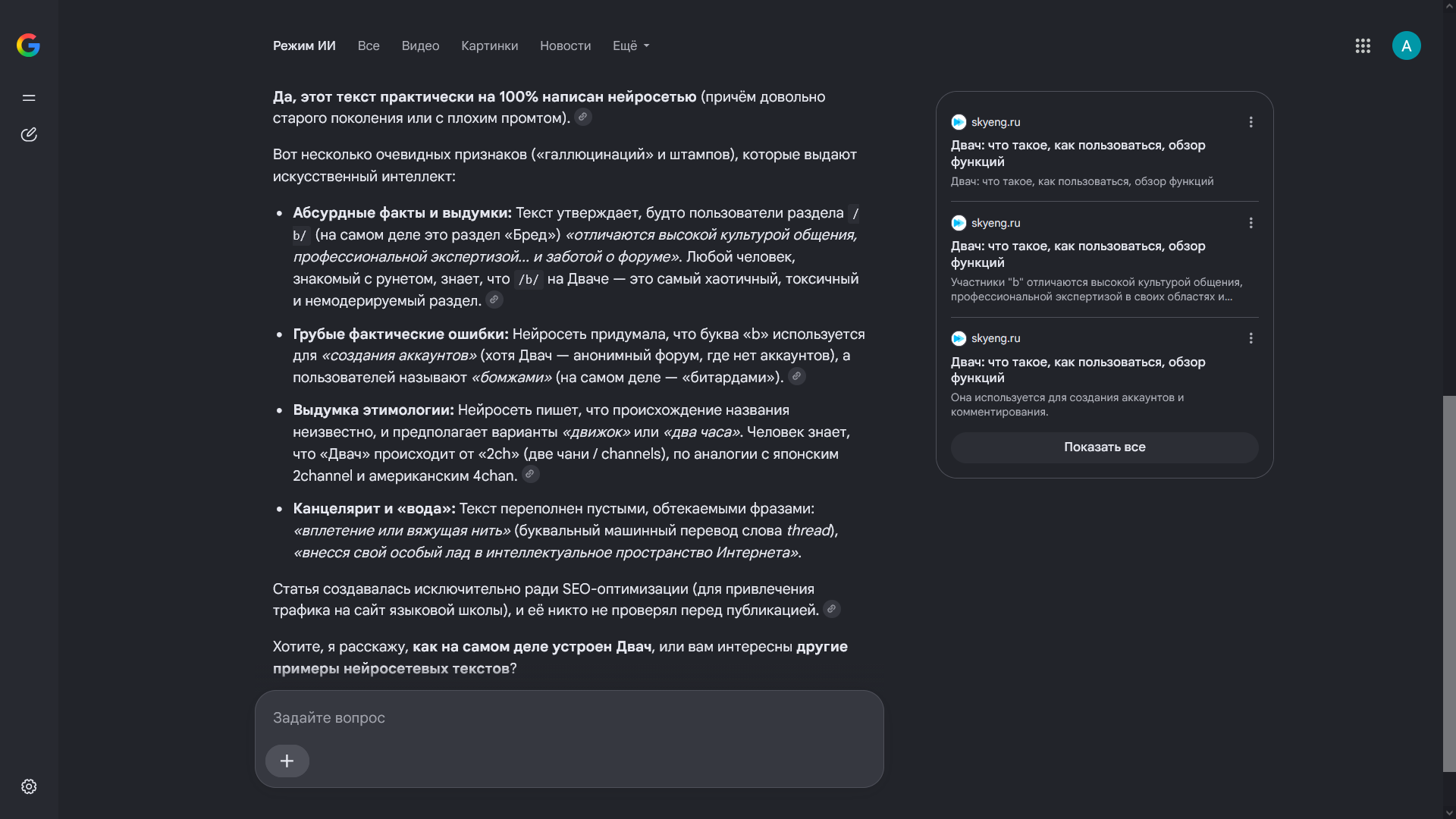Open options menu for second skyeng.ru result
This screenshot has height=819, width=1456.
(x=1251, y=223)
